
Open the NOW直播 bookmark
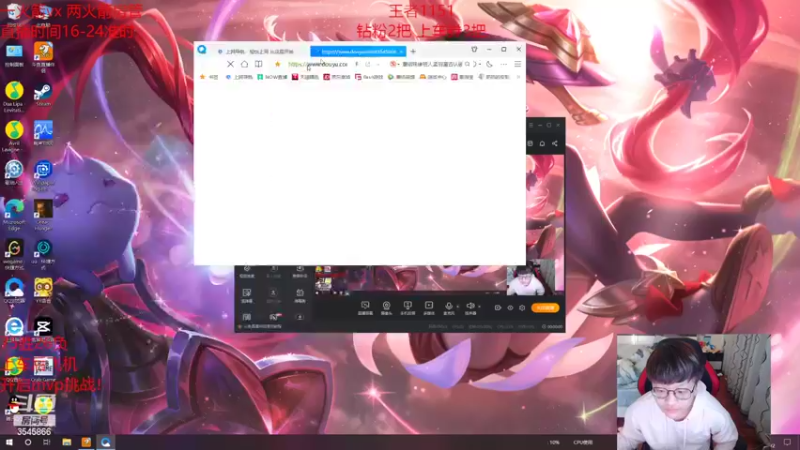(272, 77)
